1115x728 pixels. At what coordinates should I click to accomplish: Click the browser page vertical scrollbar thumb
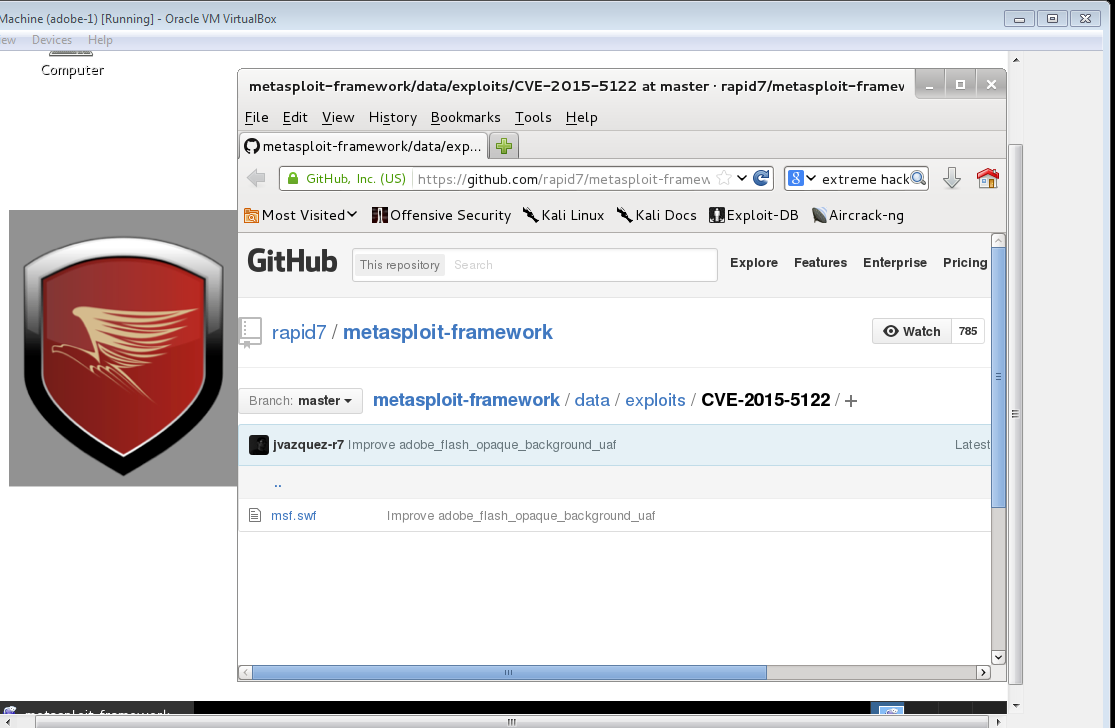coord(998,378)
